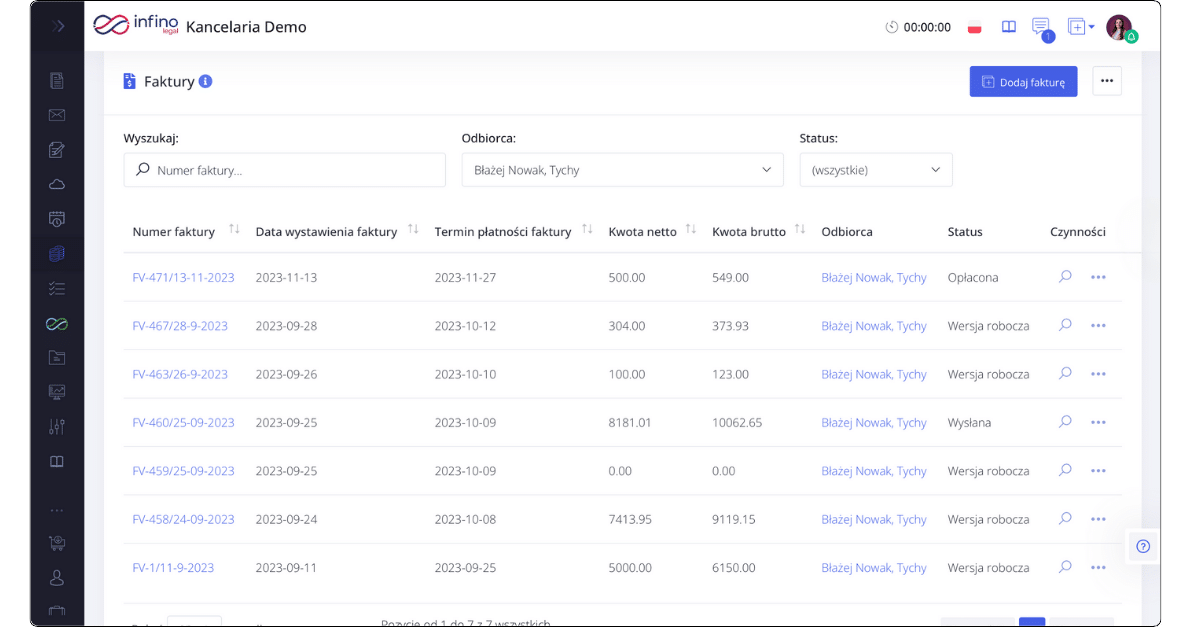Open the quick add plus dropdown in header
The image size is (1200, 627).
(x=1080, y=27)
